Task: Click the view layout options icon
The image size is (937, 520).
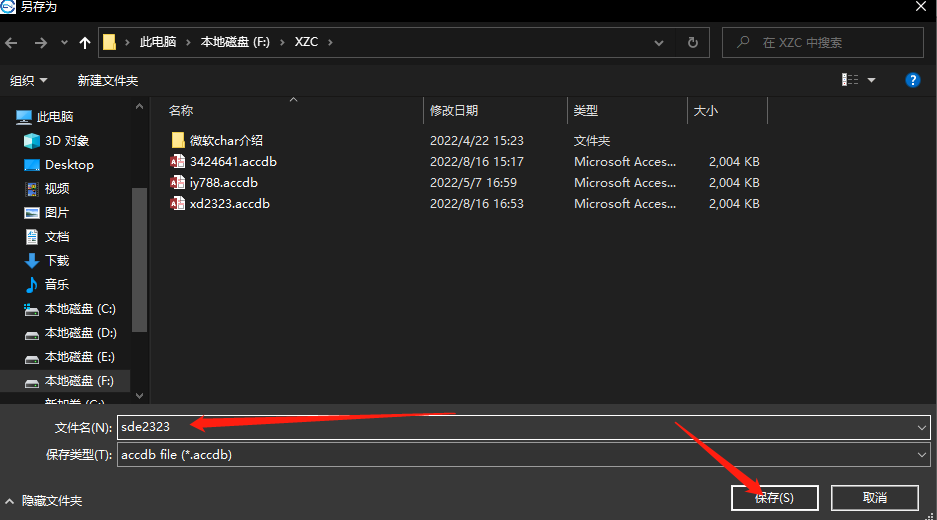Action: coord(851,80)
